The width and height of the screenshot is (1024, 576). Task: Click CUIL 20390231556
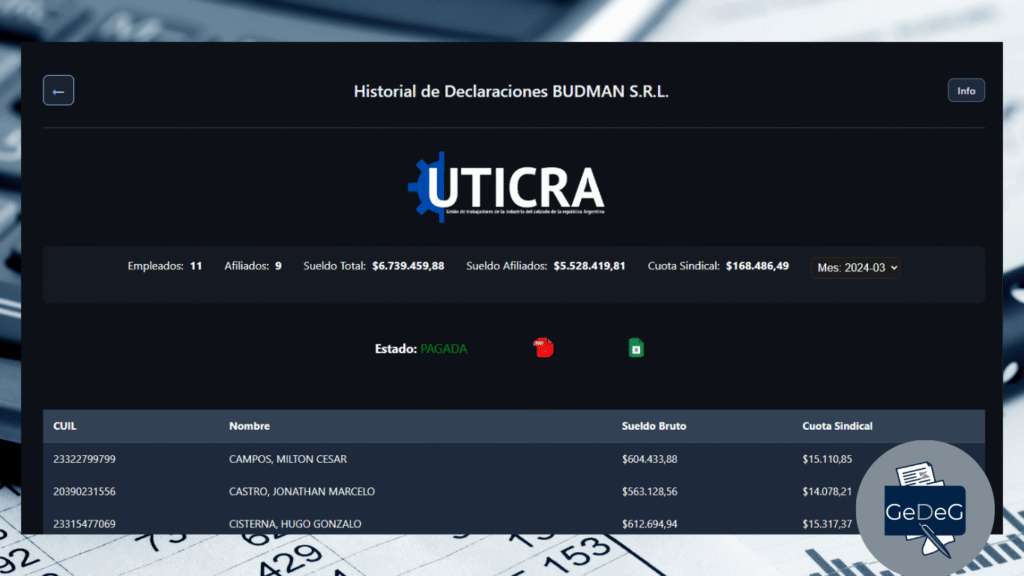[x=84, y=491]
